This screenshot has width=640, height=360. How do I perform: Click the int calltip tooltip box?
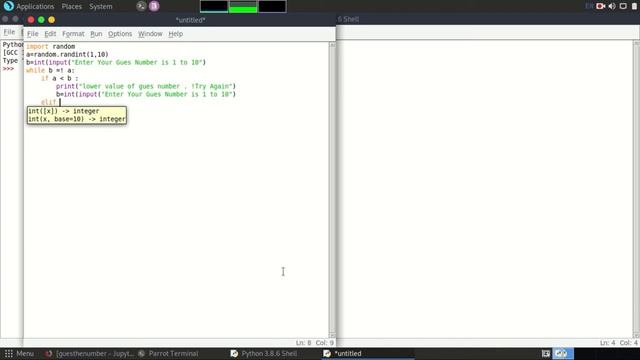coord(77,115)
